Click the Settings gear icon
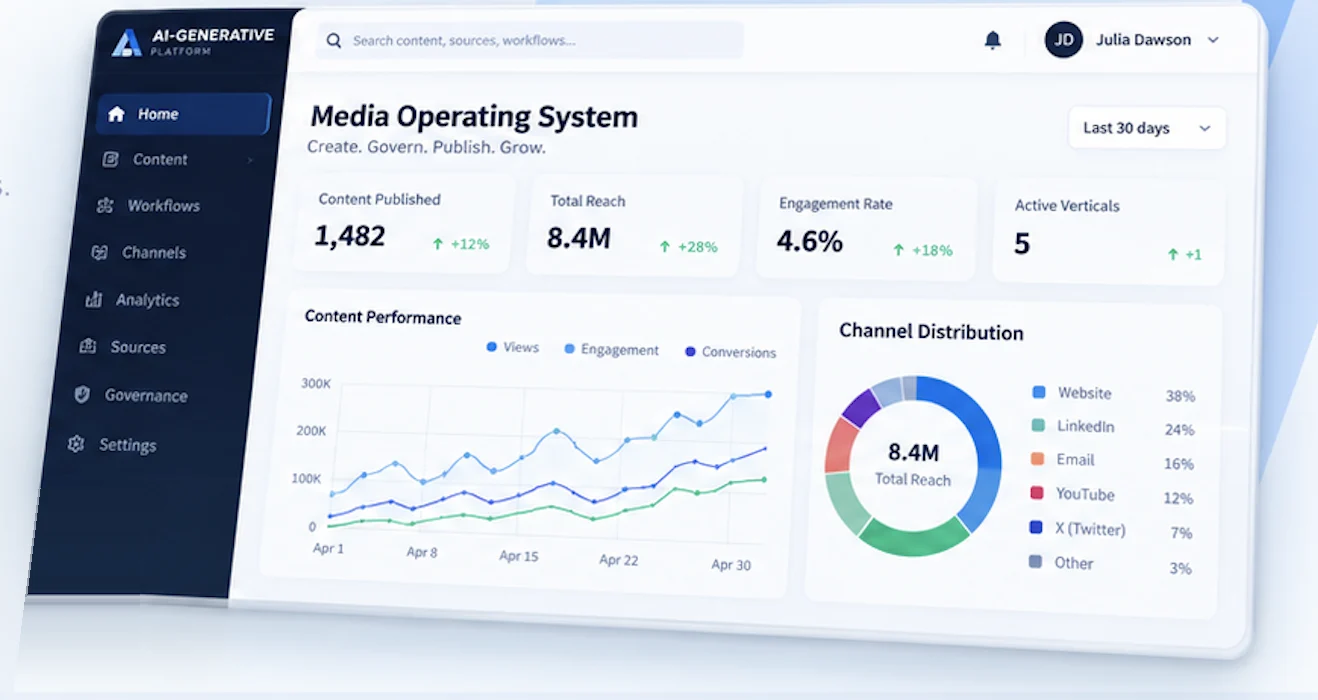1318x700 pixels. pyautogui.click(x=76, y=444)
